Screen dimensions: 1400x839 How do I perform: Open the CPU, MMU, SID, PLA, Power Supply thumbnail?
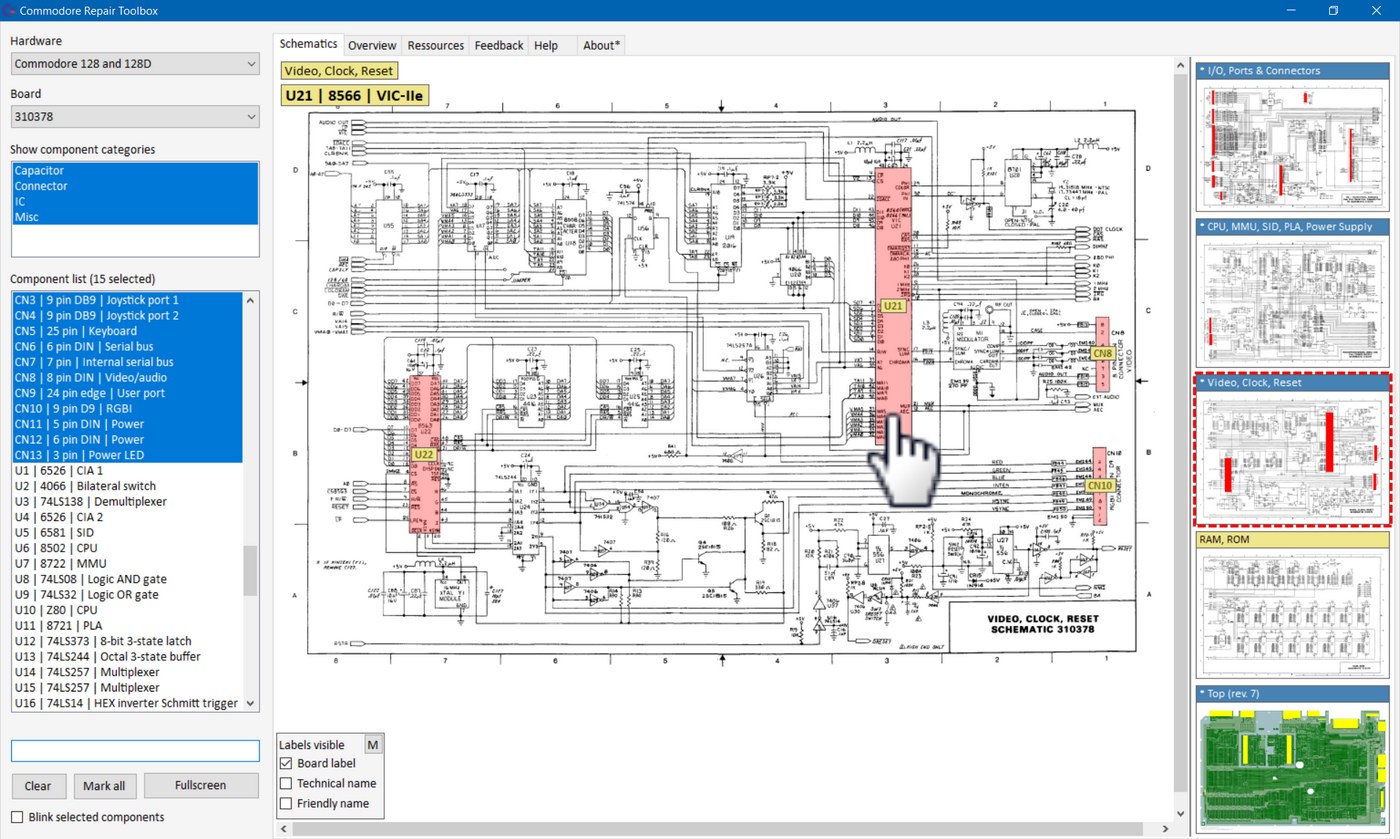(x=1292, y=292)
